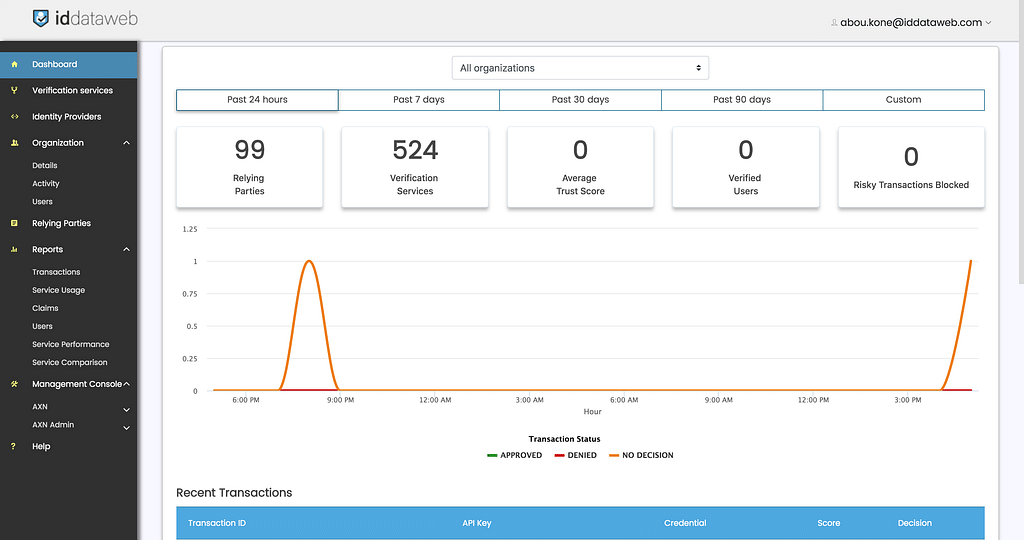Open Service Performance report

pyautogui.click(x=70, y=344)
